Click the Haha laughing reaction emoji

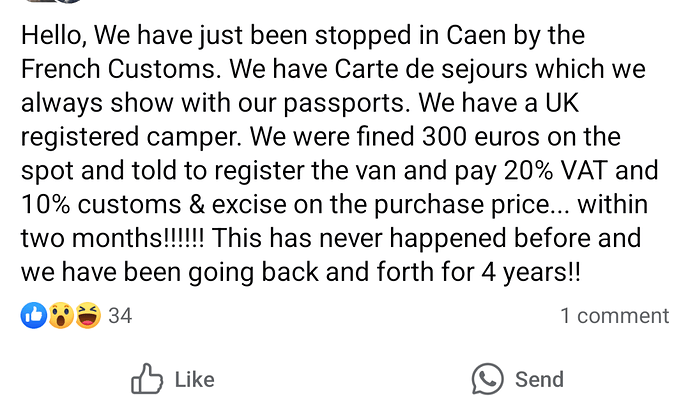(88, 316)
